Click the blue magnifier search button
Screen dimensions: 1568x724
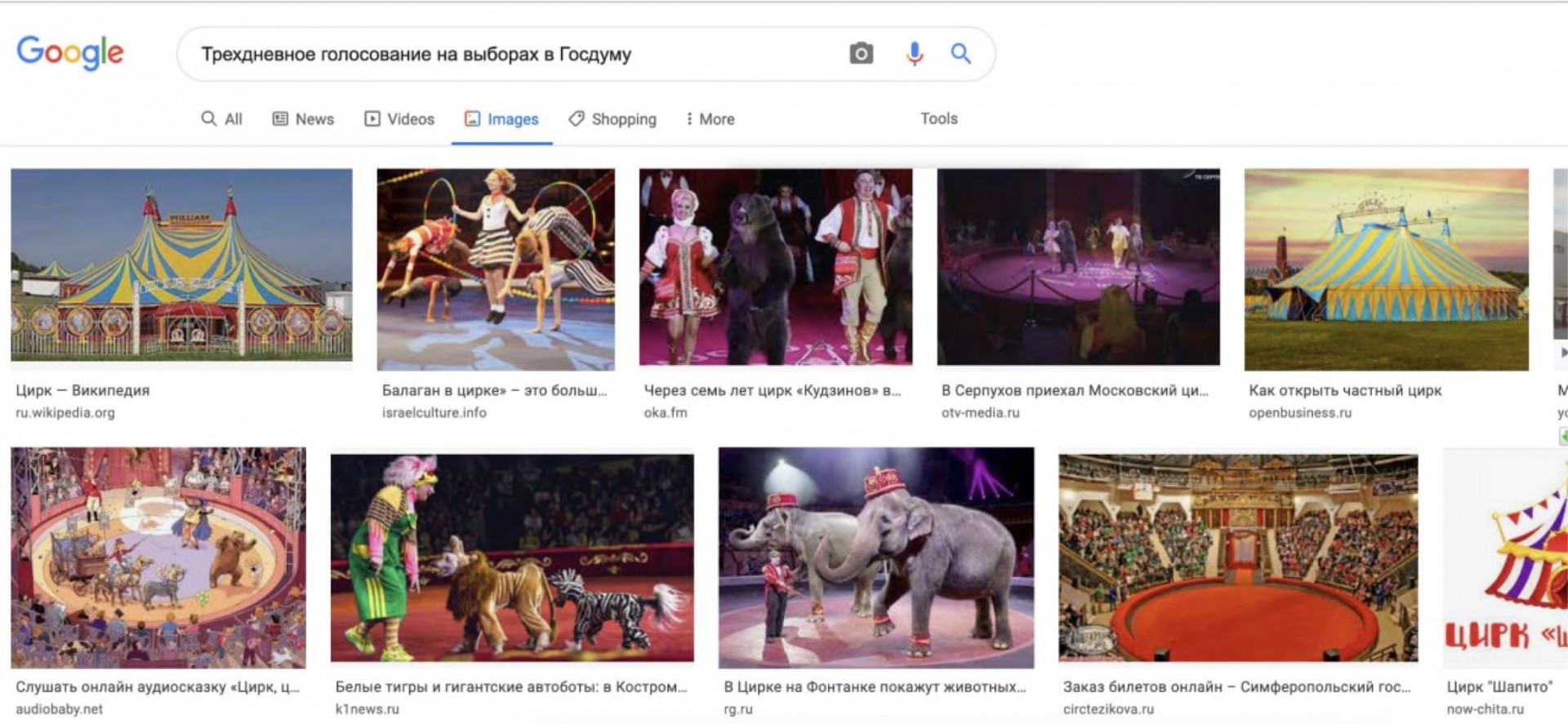click(x=961, y=54)
